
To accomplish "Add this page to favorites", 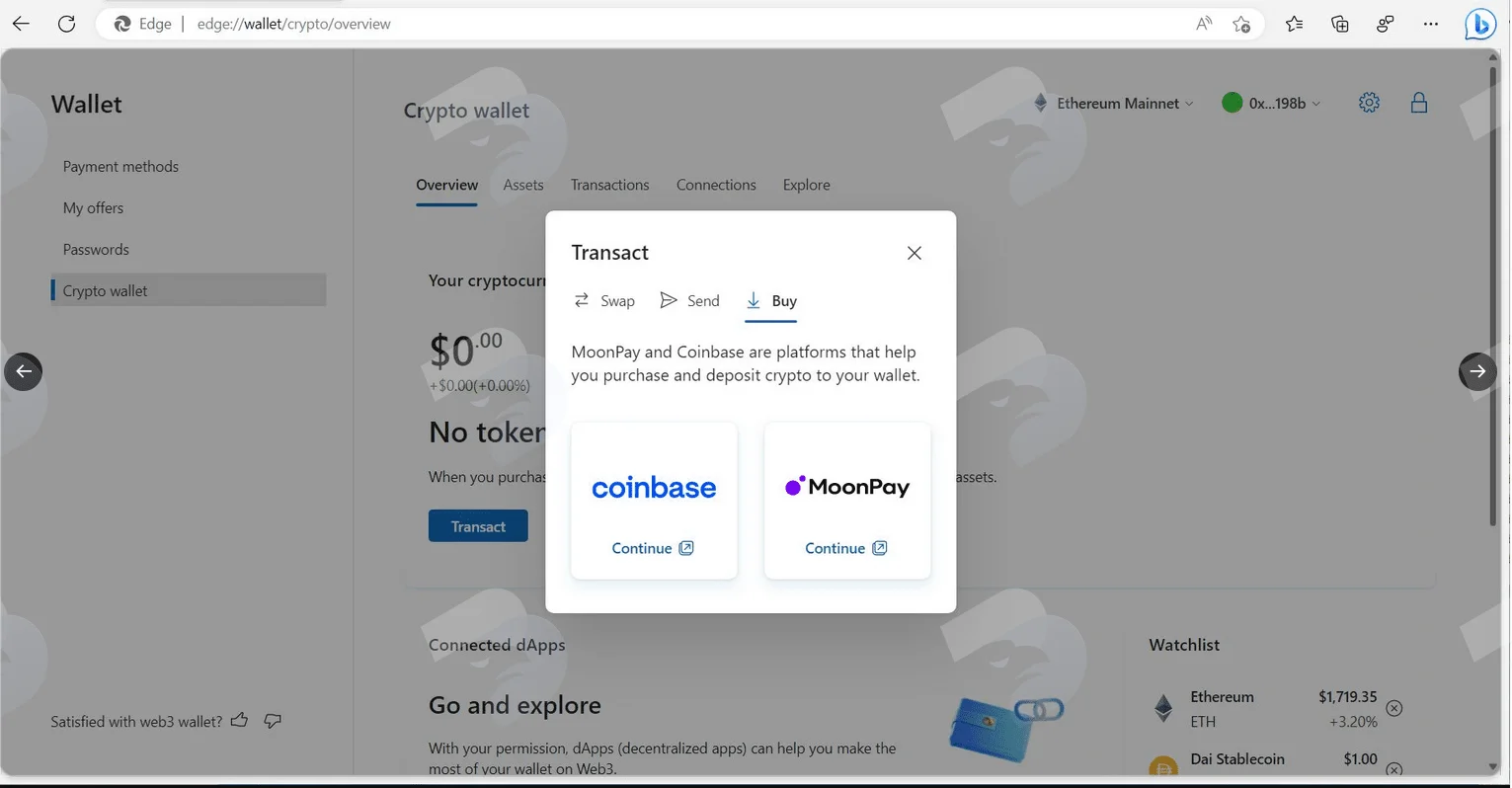I will (x=1242, y=24).
